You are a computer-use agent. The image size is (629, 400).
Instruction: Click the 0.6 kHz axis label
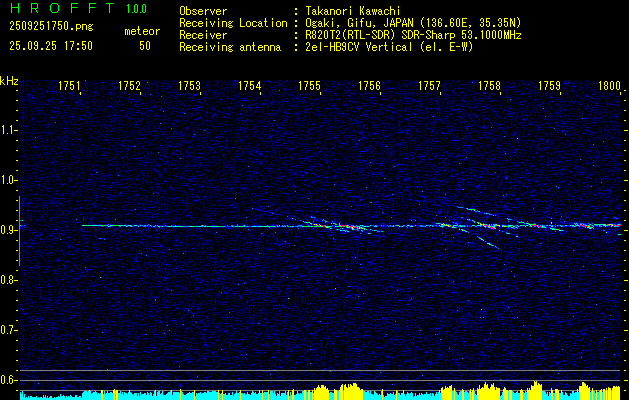click(9, 380)
